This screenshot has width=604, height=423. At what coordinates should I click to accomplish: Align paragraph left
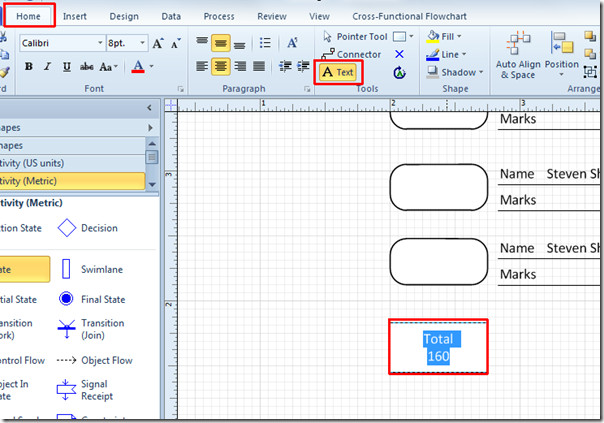[x=202, y=66]
